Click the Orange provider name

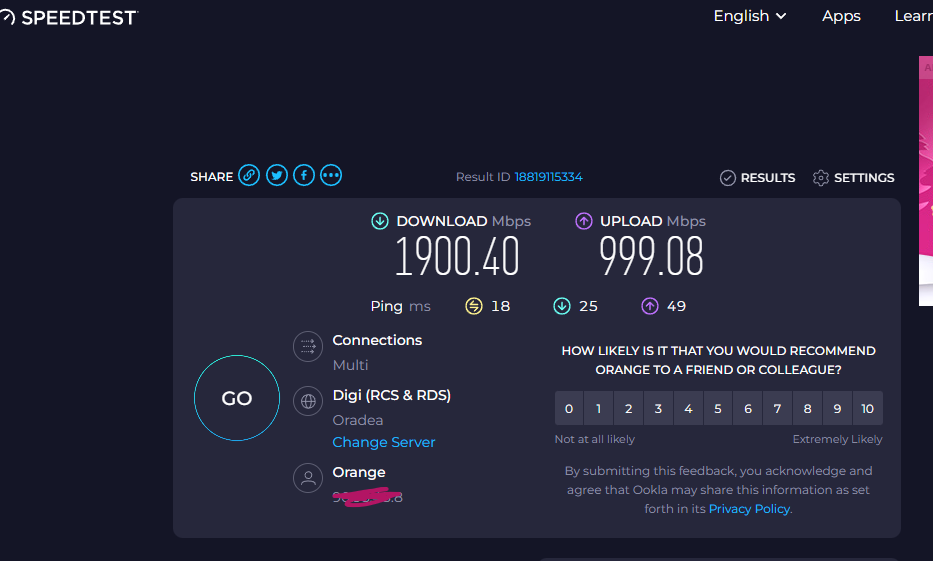(359, 472)
